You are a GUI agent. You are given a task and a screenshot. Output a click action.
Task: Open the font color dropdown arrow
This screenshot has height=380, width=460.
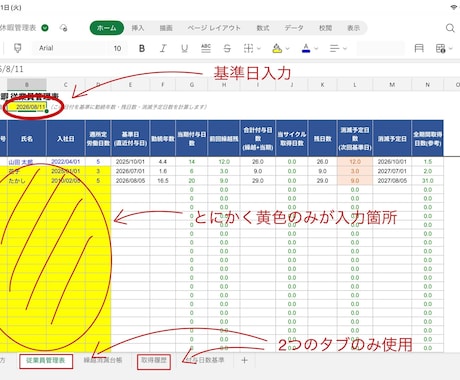coord(316,49)
